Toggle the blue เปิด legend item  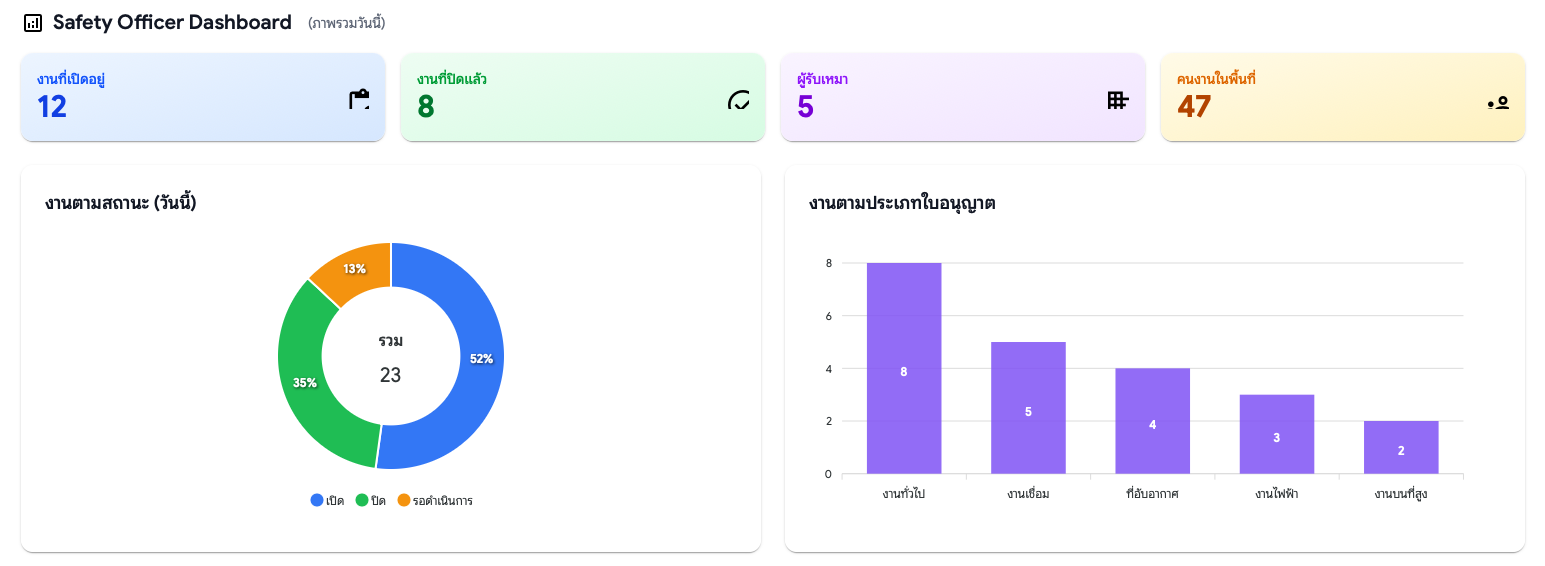(x=327, y=500)
